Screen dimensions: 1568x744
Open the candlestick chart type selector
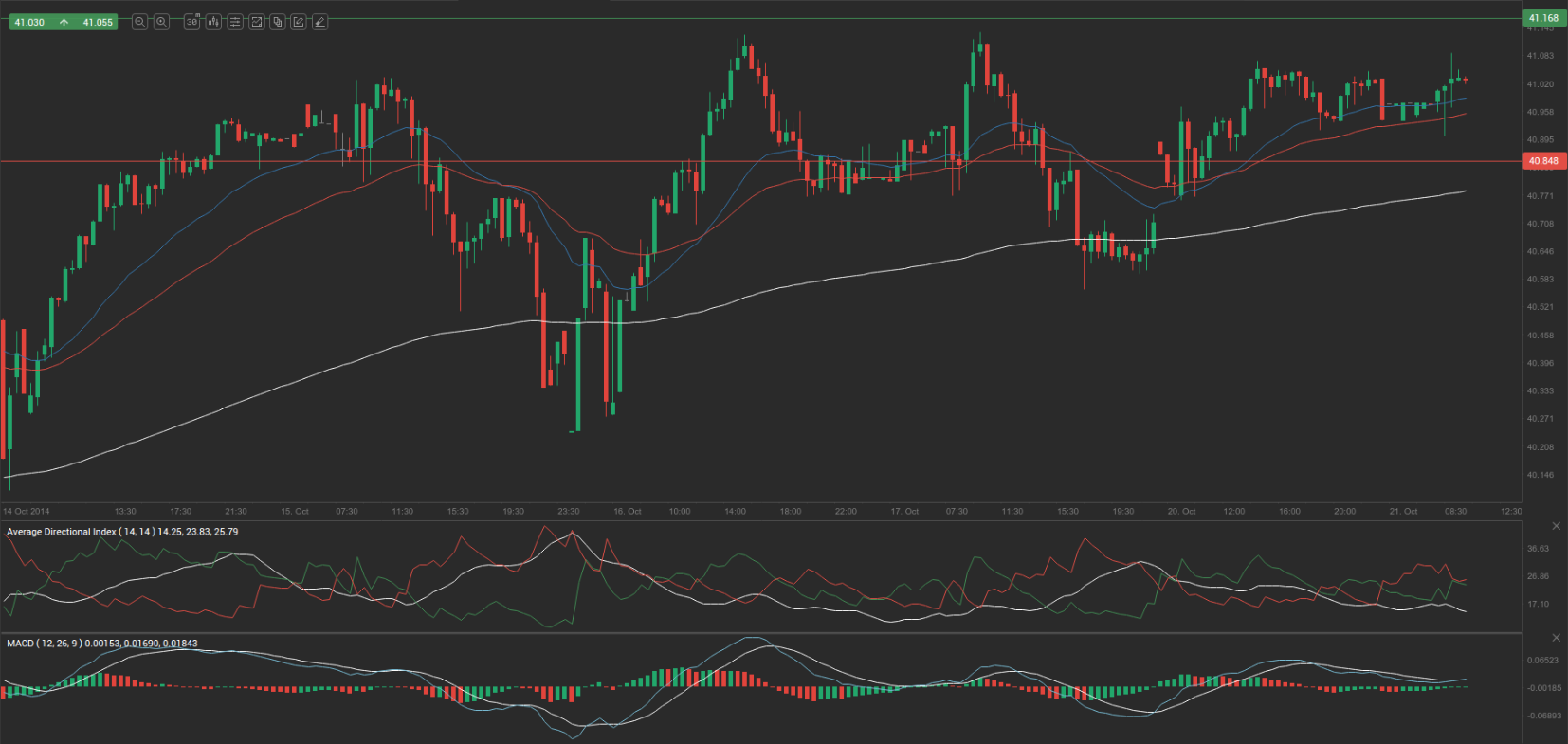[213, 22]
